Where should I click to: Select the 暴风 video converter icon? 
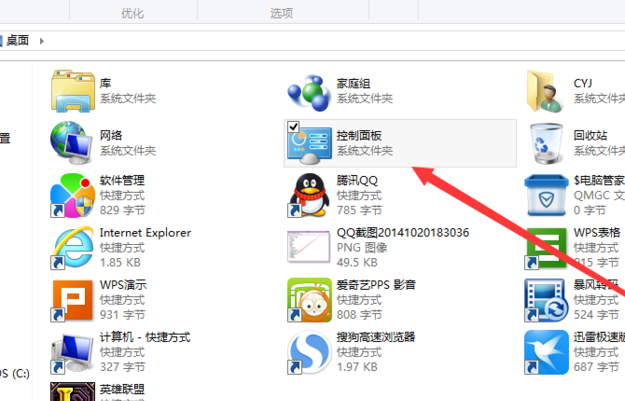click(x=546, y=300)
